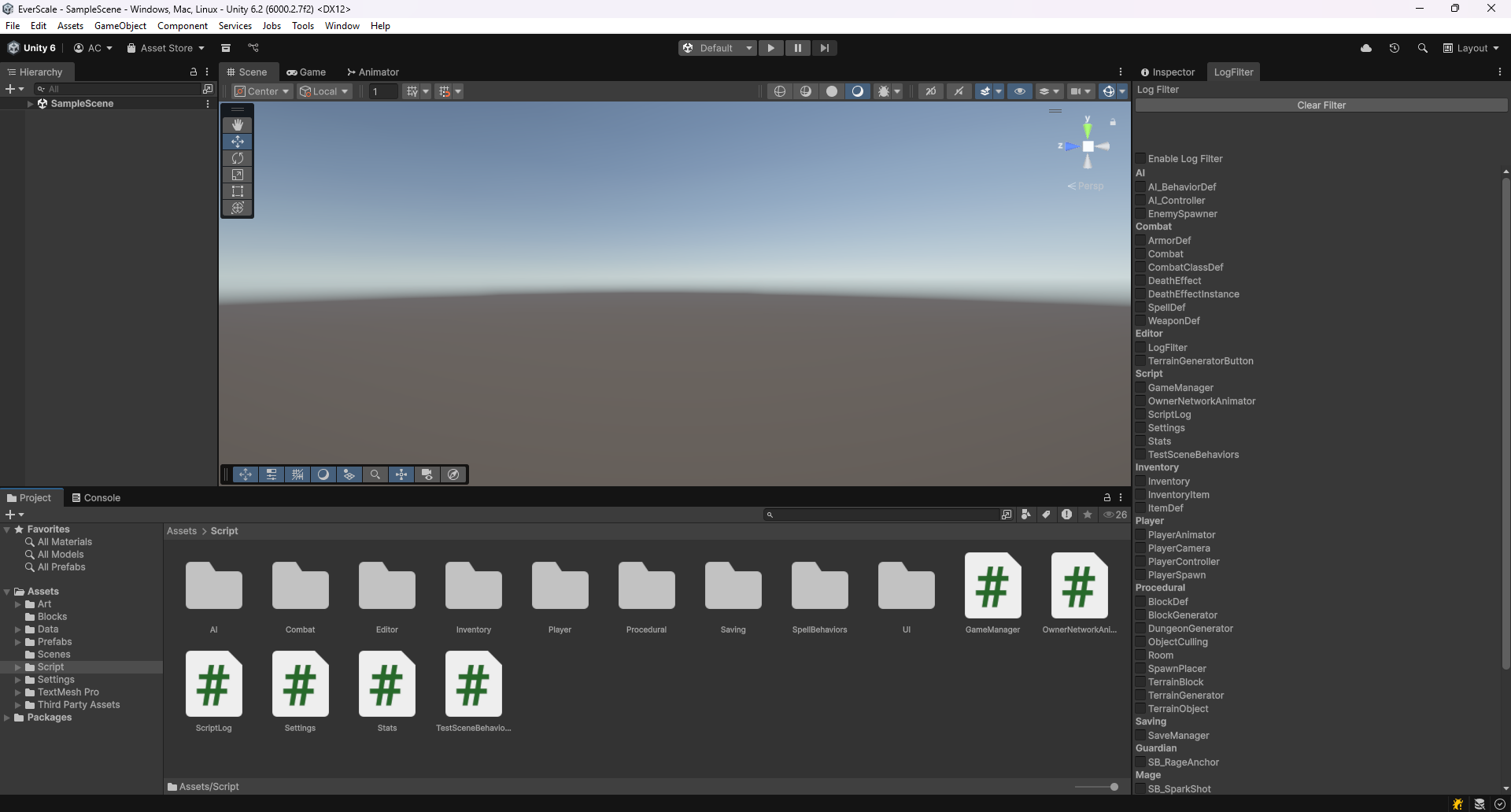
Task: Open Unity cloud services icon
Action: pyautogui.click(x=1366, y=48)
